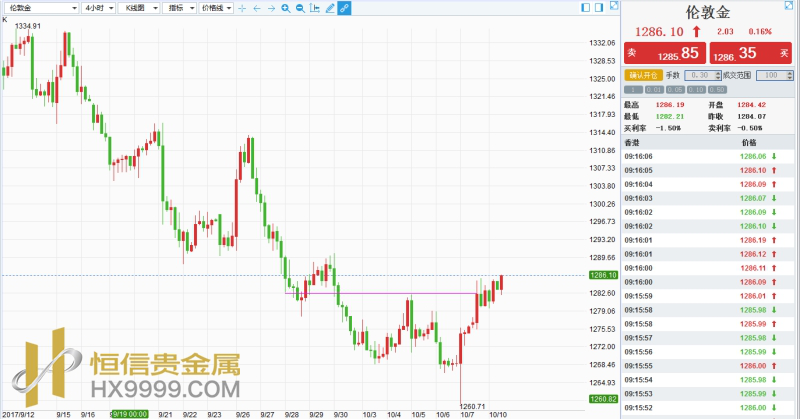Zoom out of the chart
The image size is (800, 419).
[301, 8]
